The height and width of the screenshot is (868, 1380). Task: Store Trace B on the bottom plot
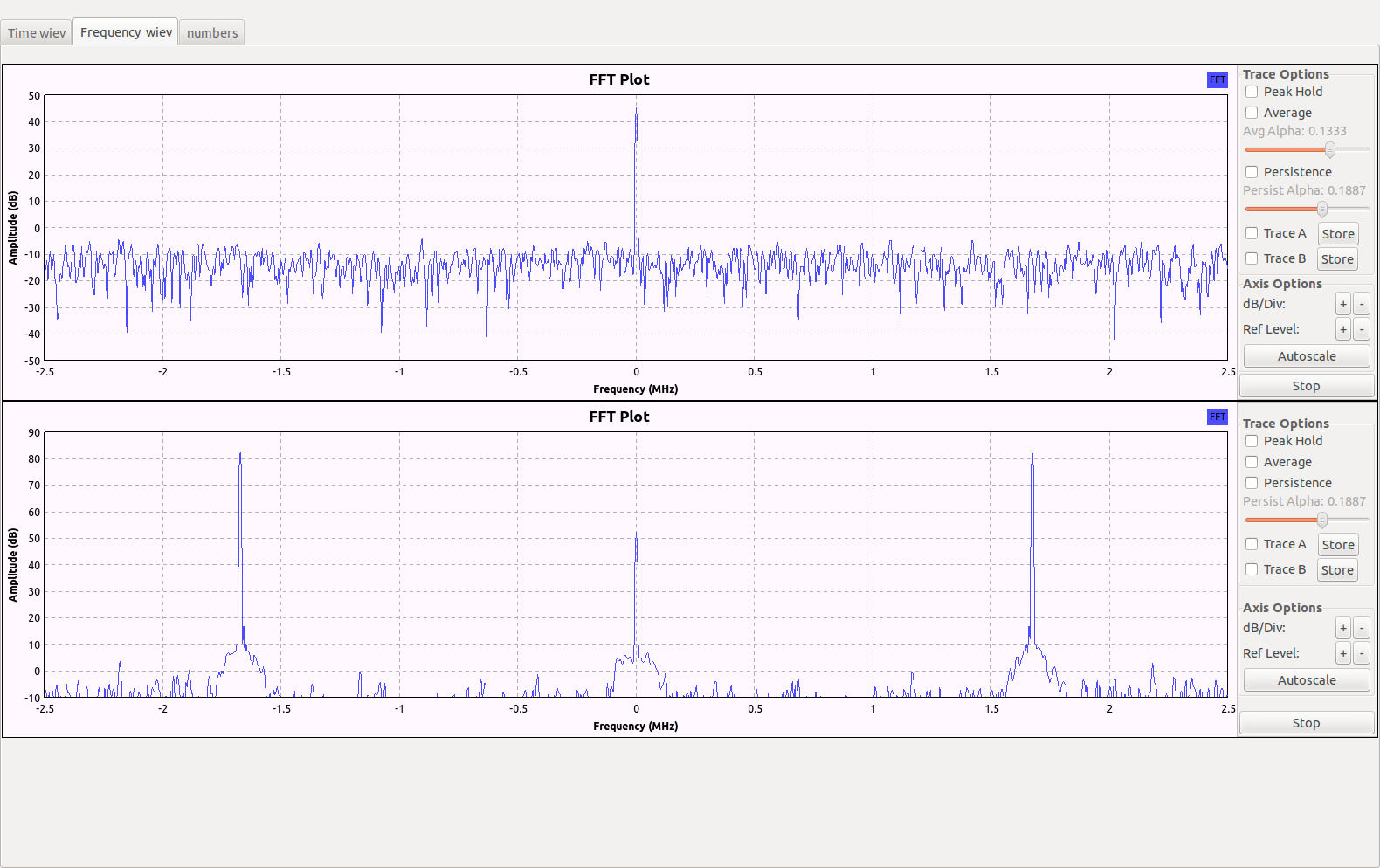point(1336,570)
